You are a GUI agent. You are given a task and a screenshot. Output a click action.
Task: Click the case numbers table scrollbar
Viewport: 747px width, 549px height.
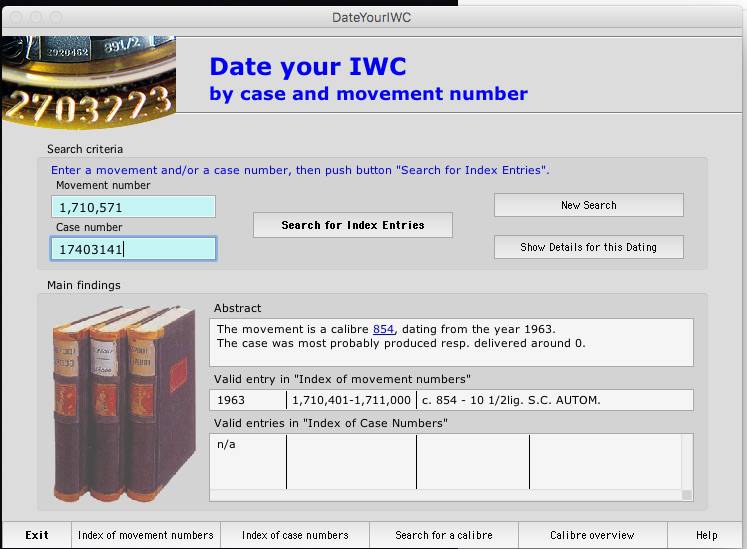[x=686, y=465]
